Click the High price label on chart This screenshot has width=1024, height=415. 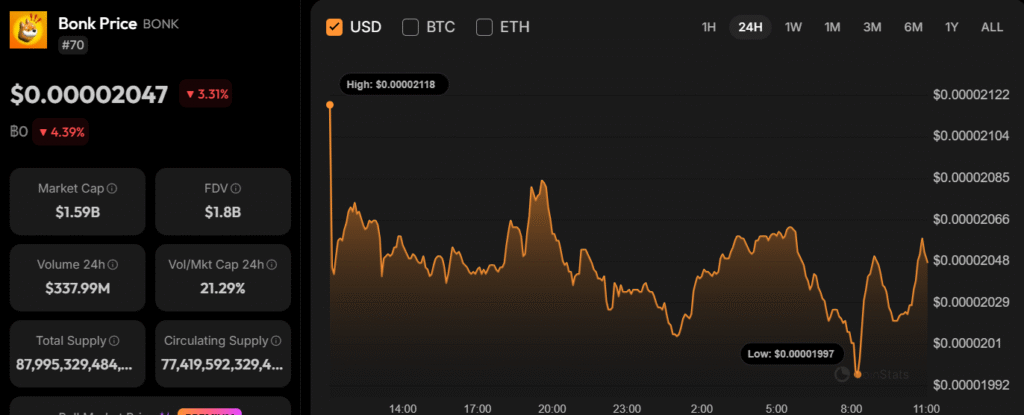coord(393,85)
